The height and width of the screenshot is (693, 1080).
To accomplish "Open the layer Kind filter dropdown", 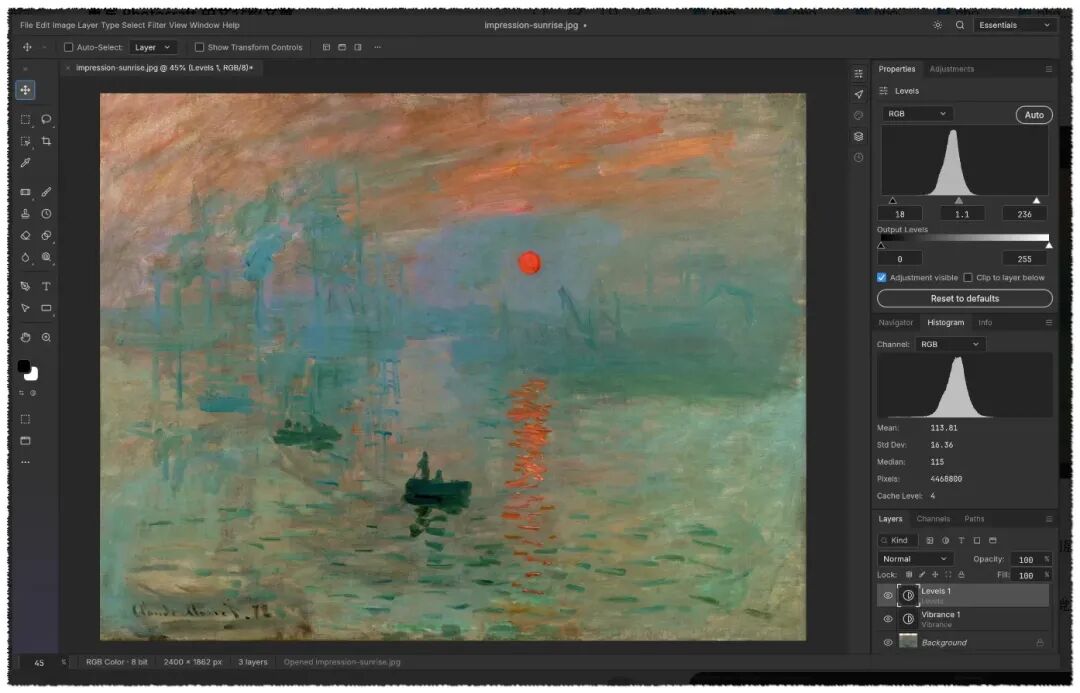I will [897, 541].
